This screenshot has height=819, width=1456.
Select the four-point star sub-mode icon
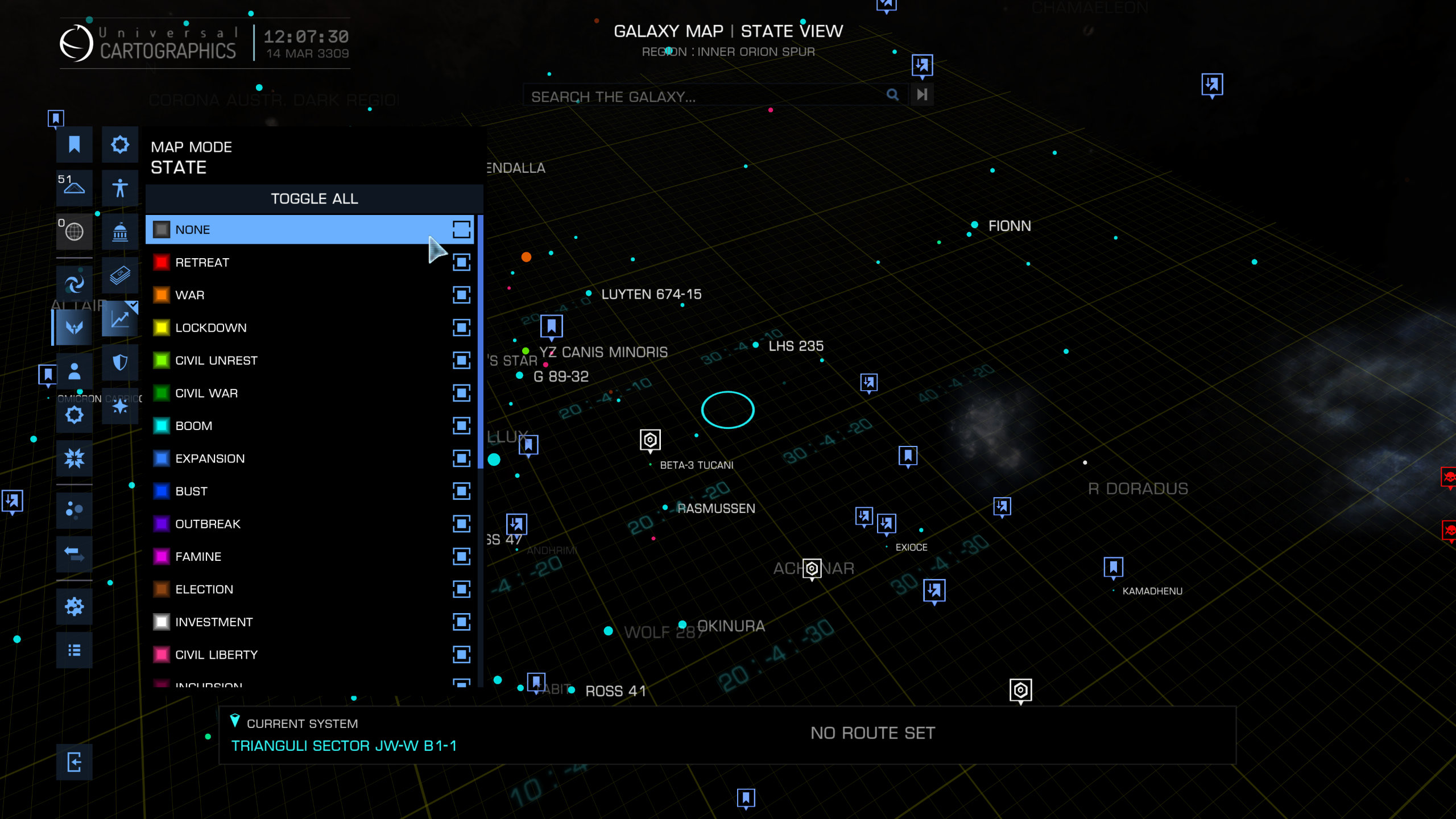(120, 406)
